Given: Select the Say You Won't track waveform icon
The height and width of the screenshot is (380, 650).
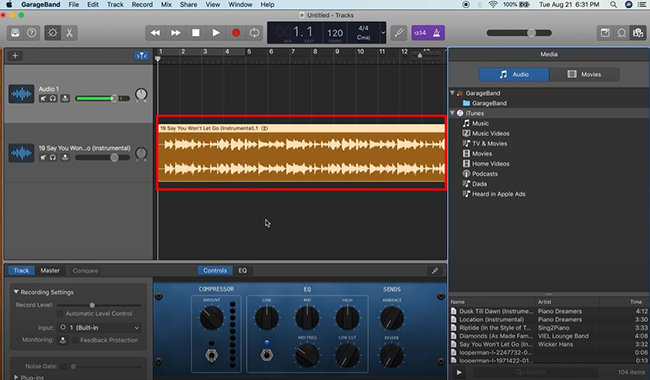Looking at the screenshot, I should tap(21, 153).
